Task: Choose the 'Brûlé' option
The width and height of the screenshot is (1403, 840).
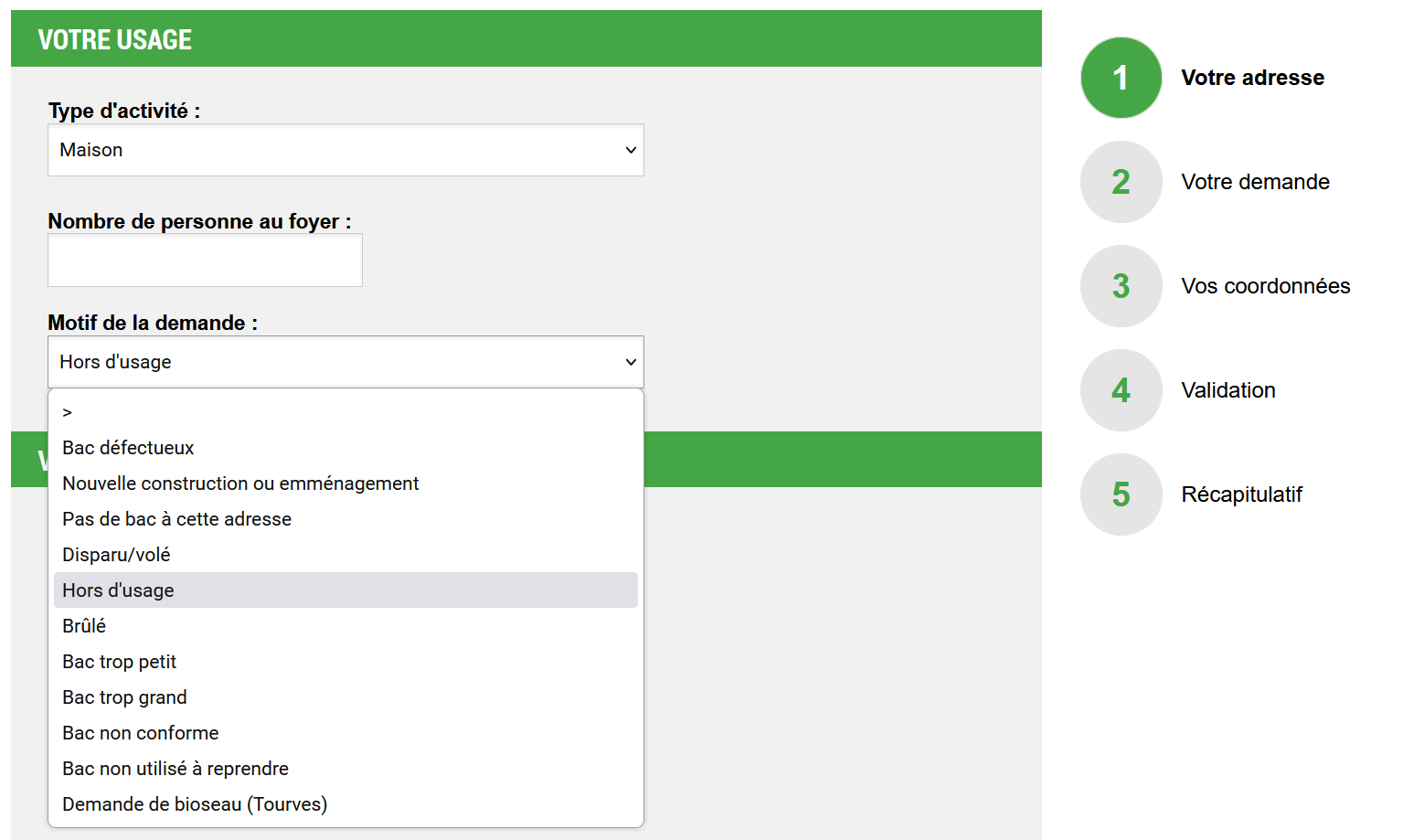Action: click(x=84, y=626)
